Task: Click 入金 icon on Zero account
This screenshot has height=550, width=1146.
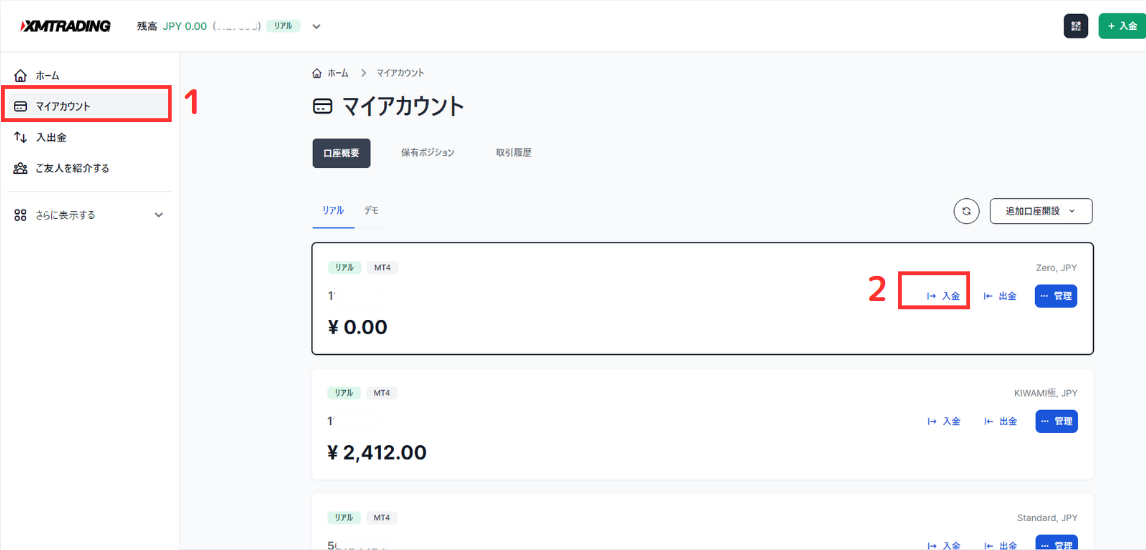Action: [932, 296]
